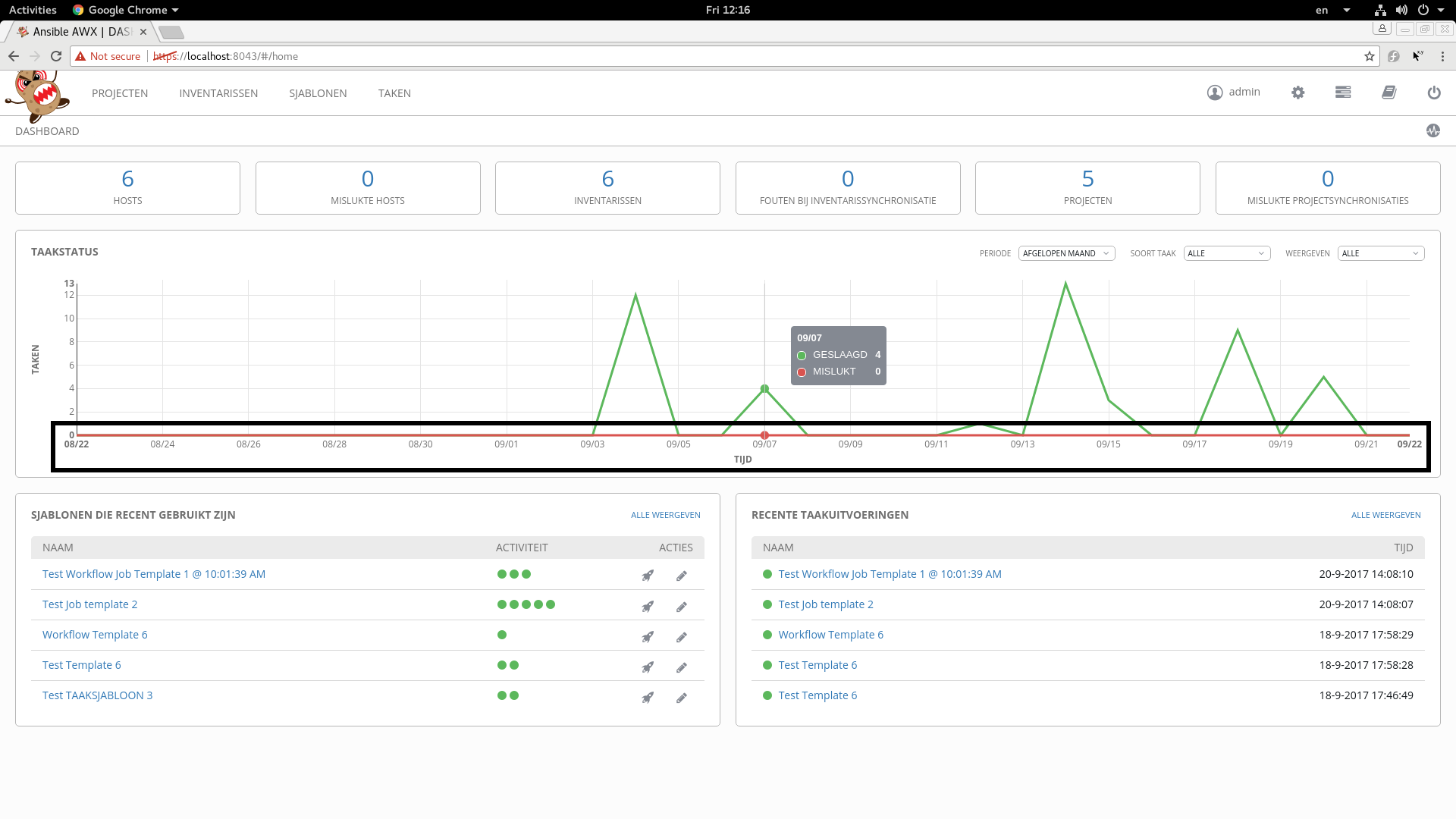Open the settings gear icon
Viewport: 1456px width, 819px height.
point(1298,93)
